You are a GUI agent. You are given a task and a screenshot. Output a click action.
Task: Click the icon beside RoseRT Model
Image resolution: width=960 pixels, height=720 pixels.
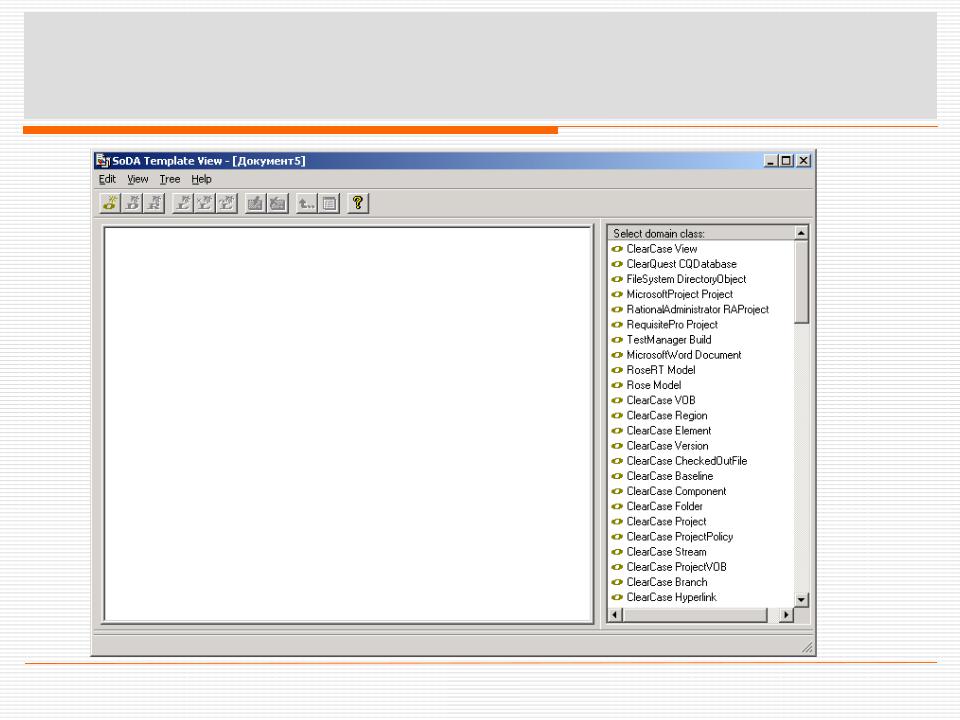click(617, 370)
